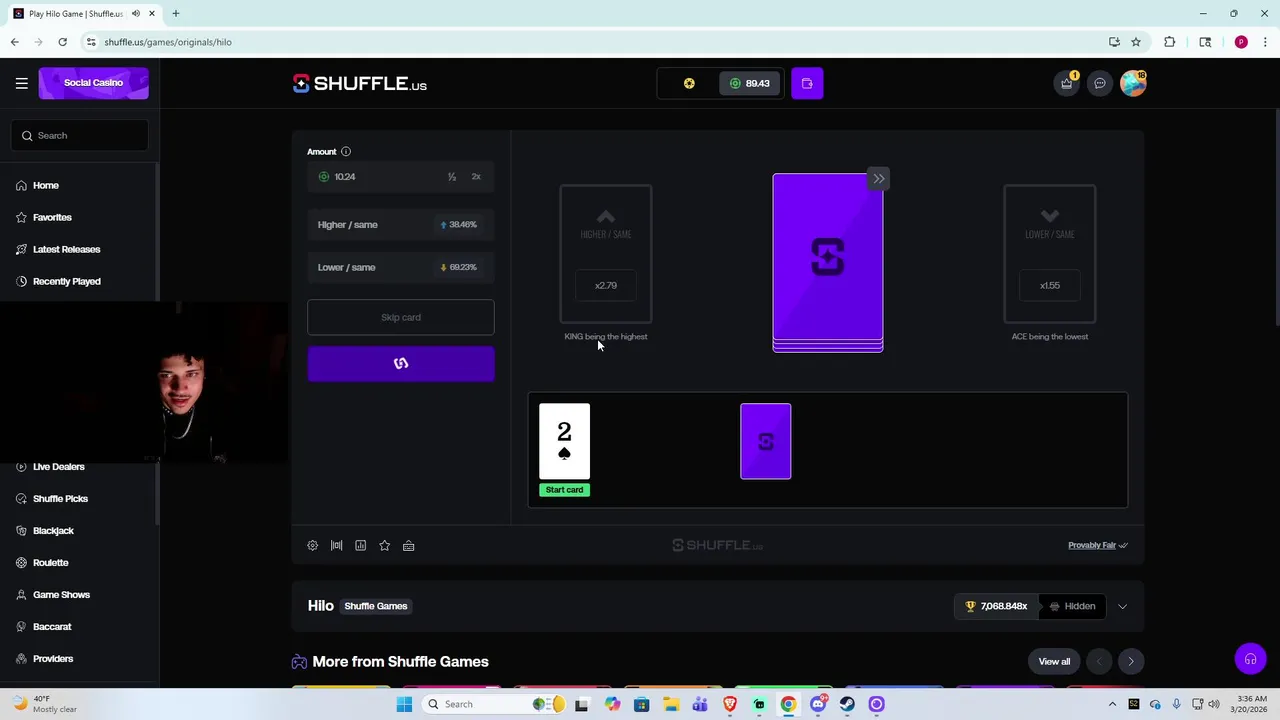Expand the Hilo game info chevron
Image resolution: width=1280 pixels, height=720 pixels.
pyautogui.click(x=1122, y=606)
